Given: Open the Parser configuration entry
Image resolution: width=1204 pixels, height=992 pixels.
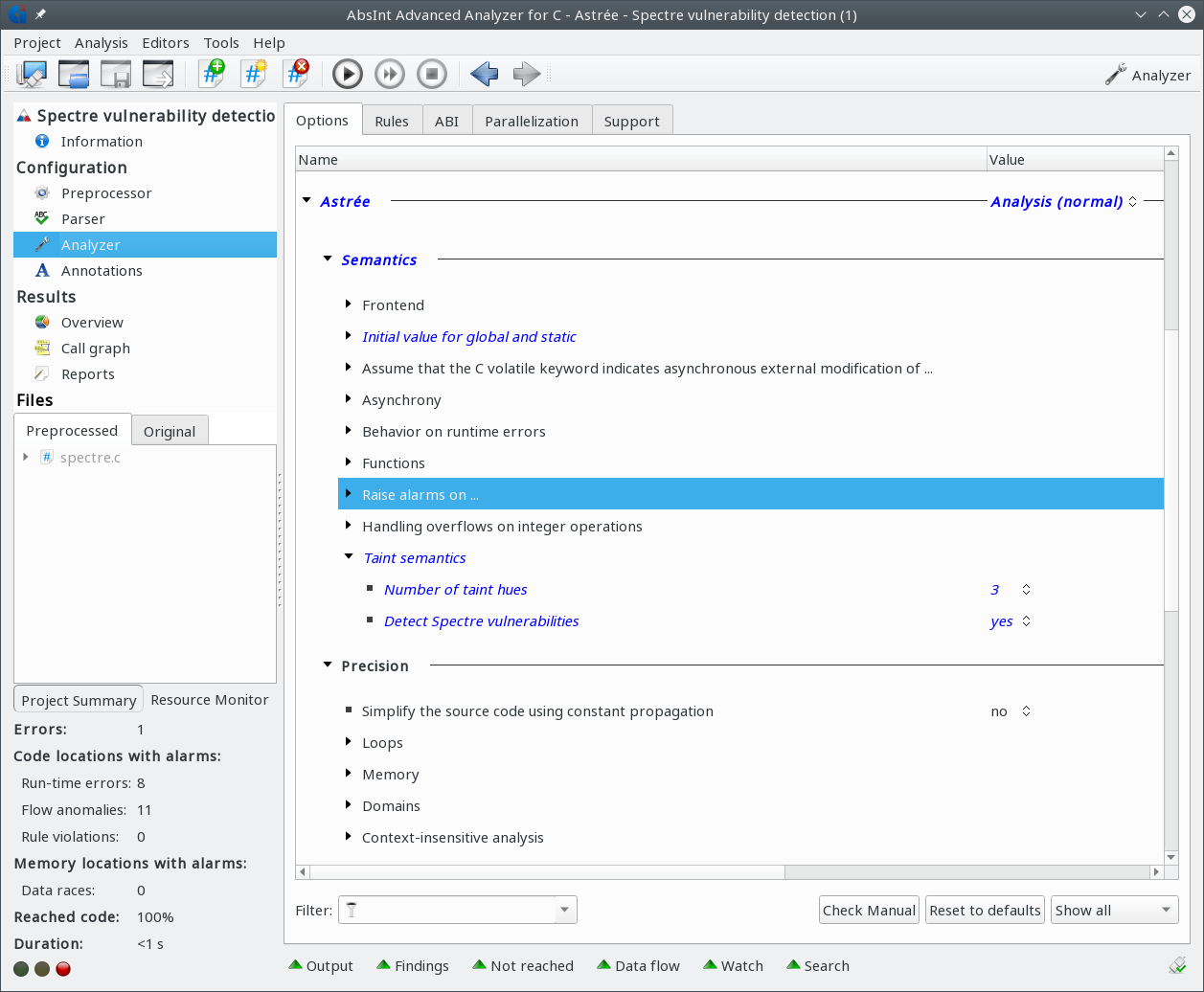Looking at the screenshot, I should (x=83, y=219).
